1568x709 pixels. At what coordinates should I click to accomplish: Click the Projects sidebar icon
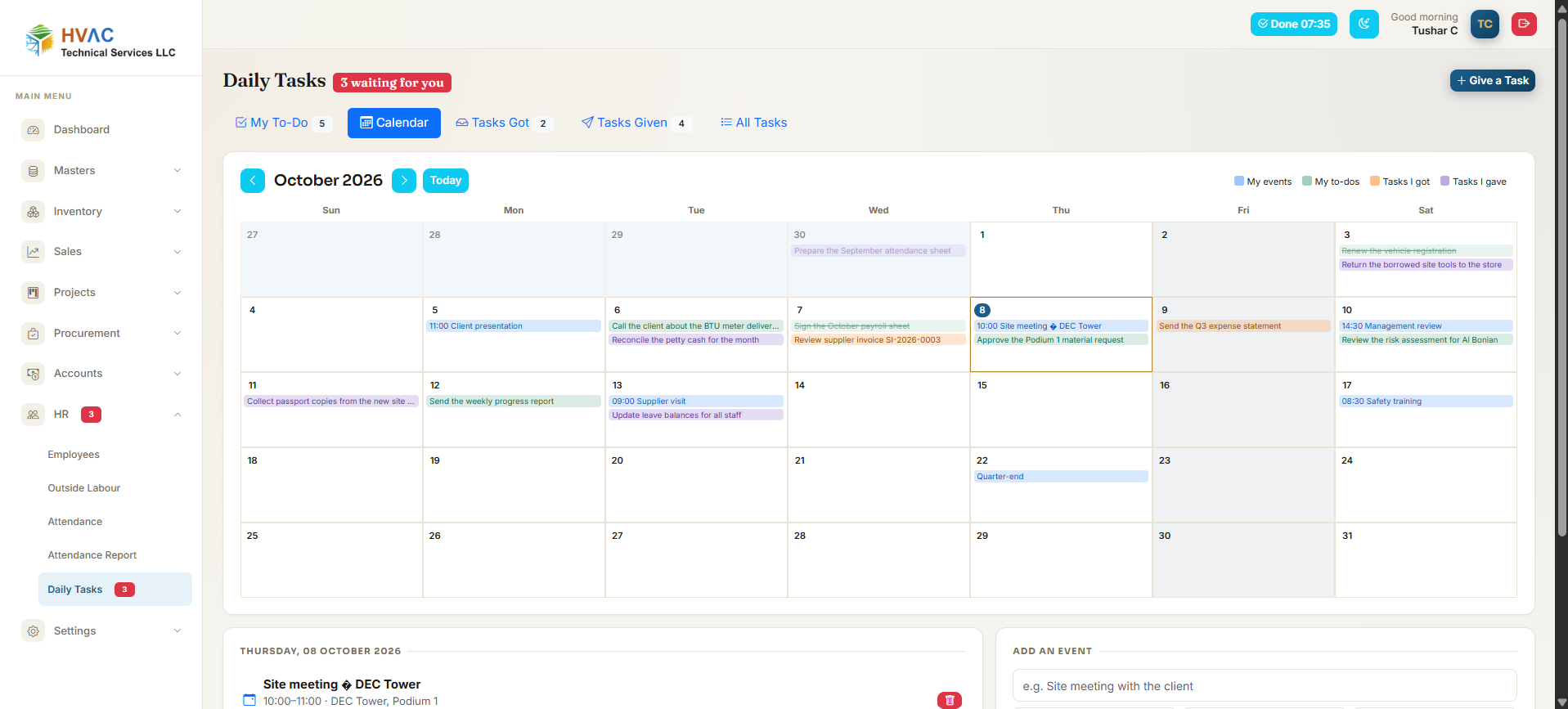coord(33,293)
